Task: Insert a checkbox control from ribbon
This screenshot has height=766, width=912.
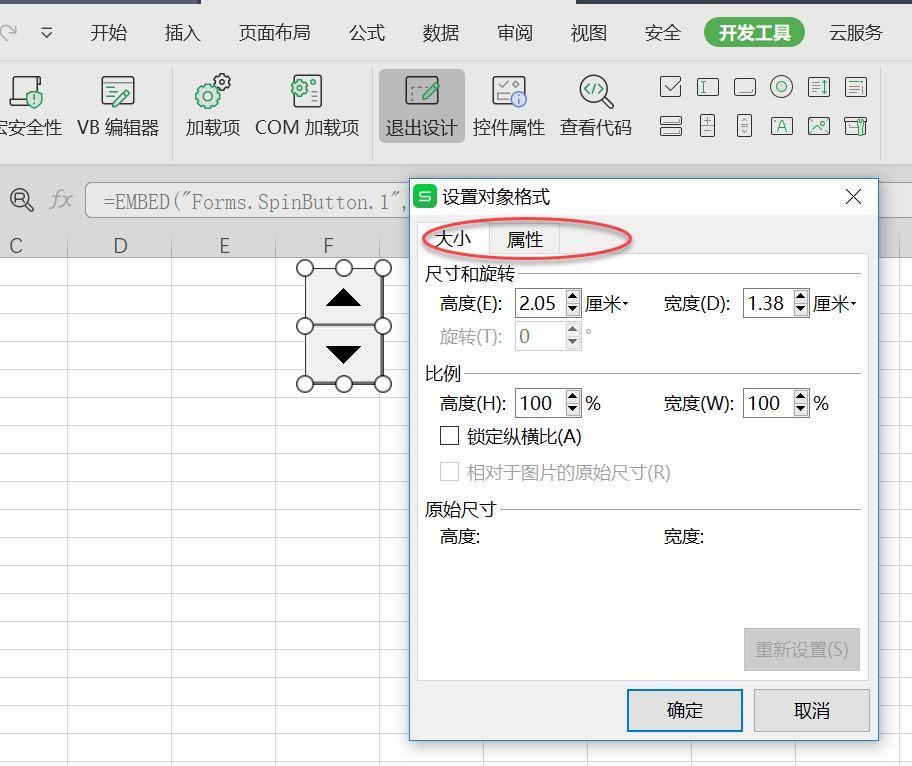Action: point(671,87)
